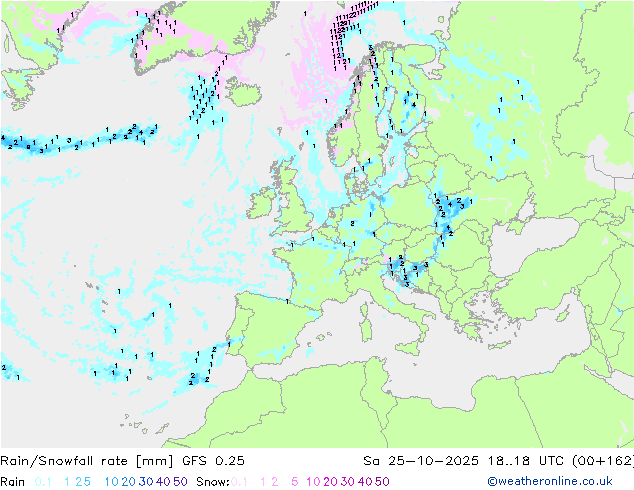Select snow legend value 0.1 in pale pink
The width and height of the screenshot is (634, 490).
click(239, 482)
